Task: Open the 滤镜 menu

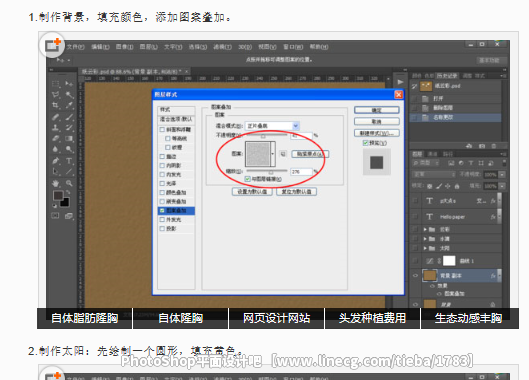Action: click(222, 47)
